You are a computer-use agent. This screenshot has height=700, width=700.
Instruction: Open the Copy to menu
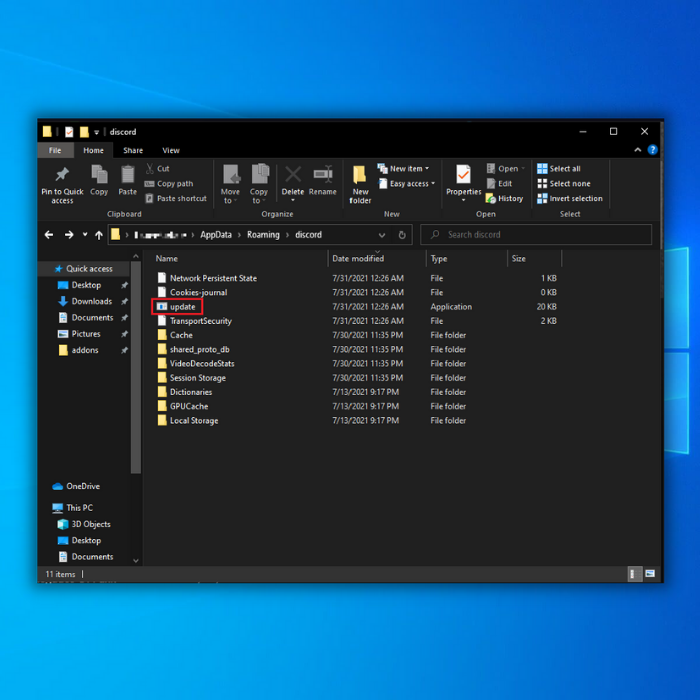[259, 184]
